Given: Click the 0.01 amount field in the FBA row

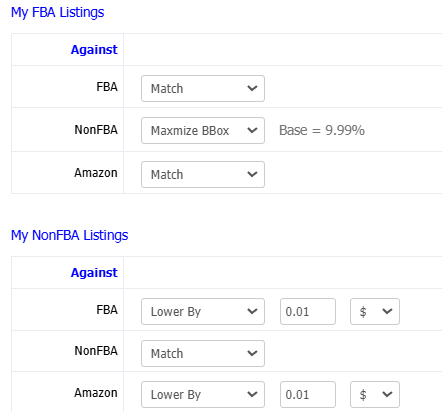Looking at the screenshot, I should (x=308, y=311).
